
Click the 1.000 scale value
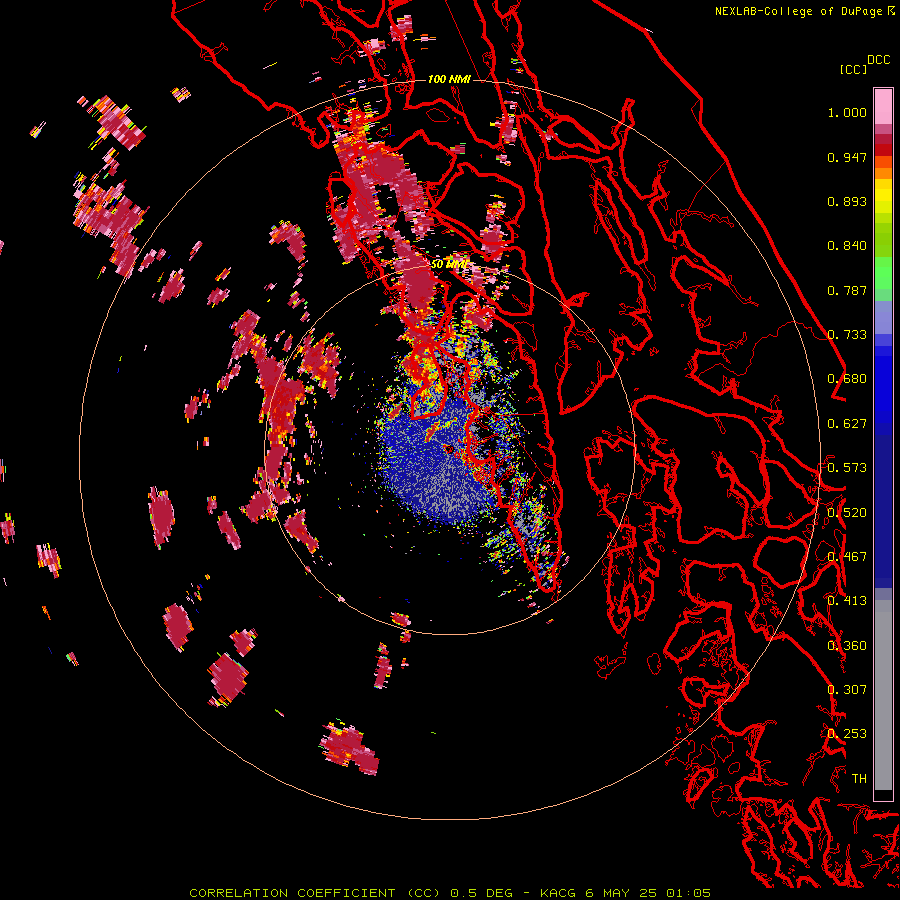[847, 112]
